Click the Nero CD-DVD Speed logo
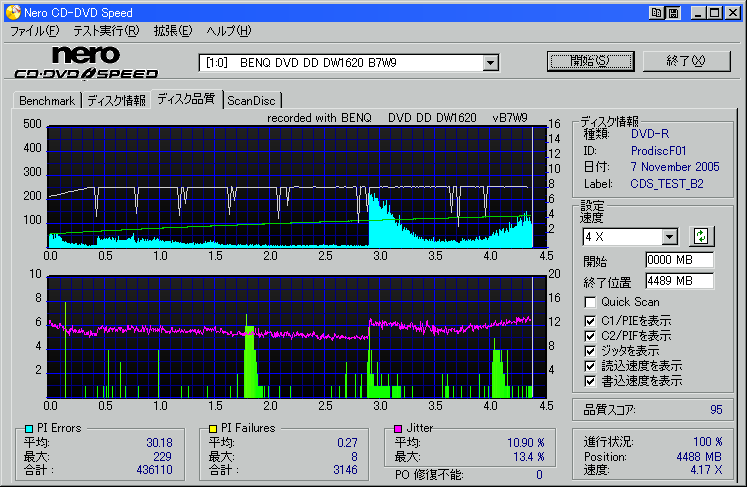 tap(86, 63)
